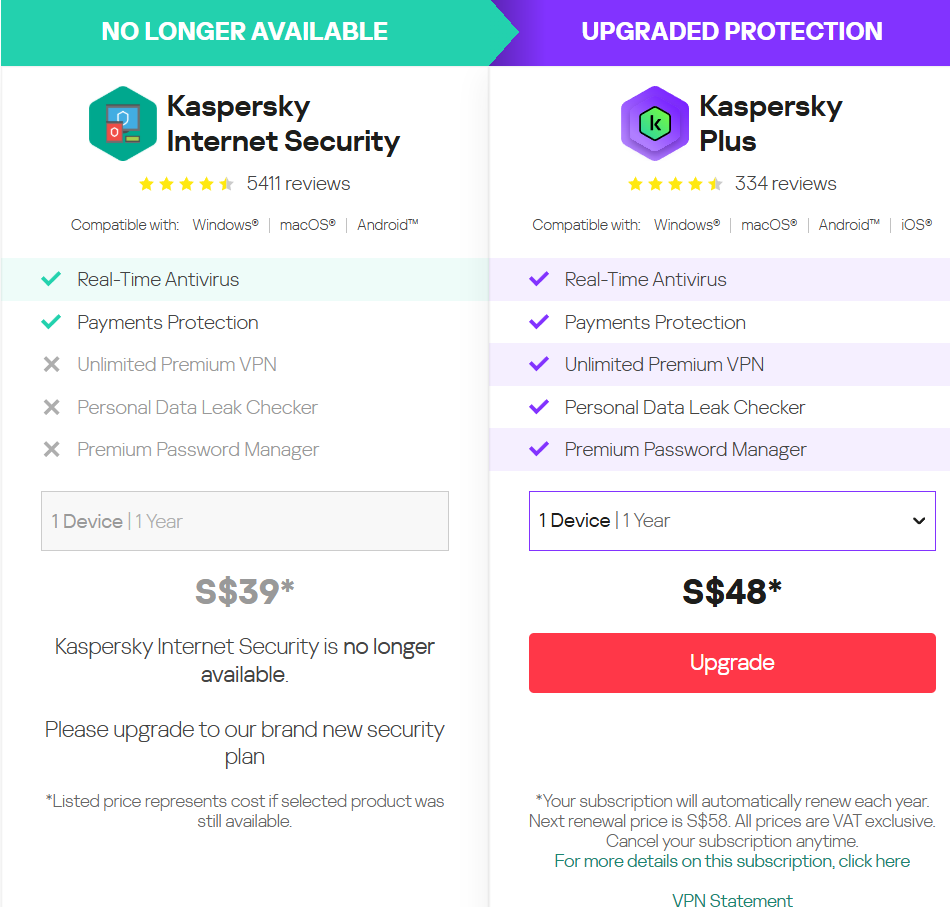Click the purple checkmark beside Premium Password Manager
This screenshot has width=950, height=907.
click(539, 449)
